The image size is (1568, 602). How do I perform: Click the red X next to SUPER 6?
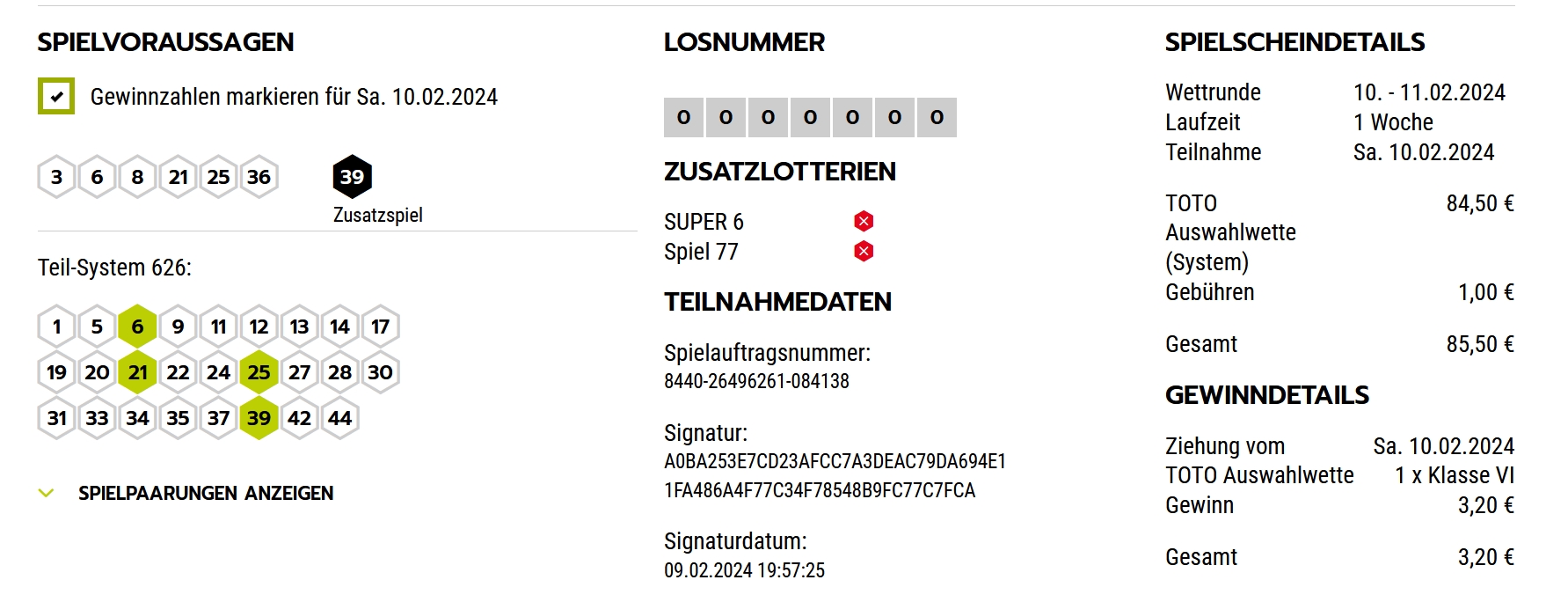pos(864,221)
